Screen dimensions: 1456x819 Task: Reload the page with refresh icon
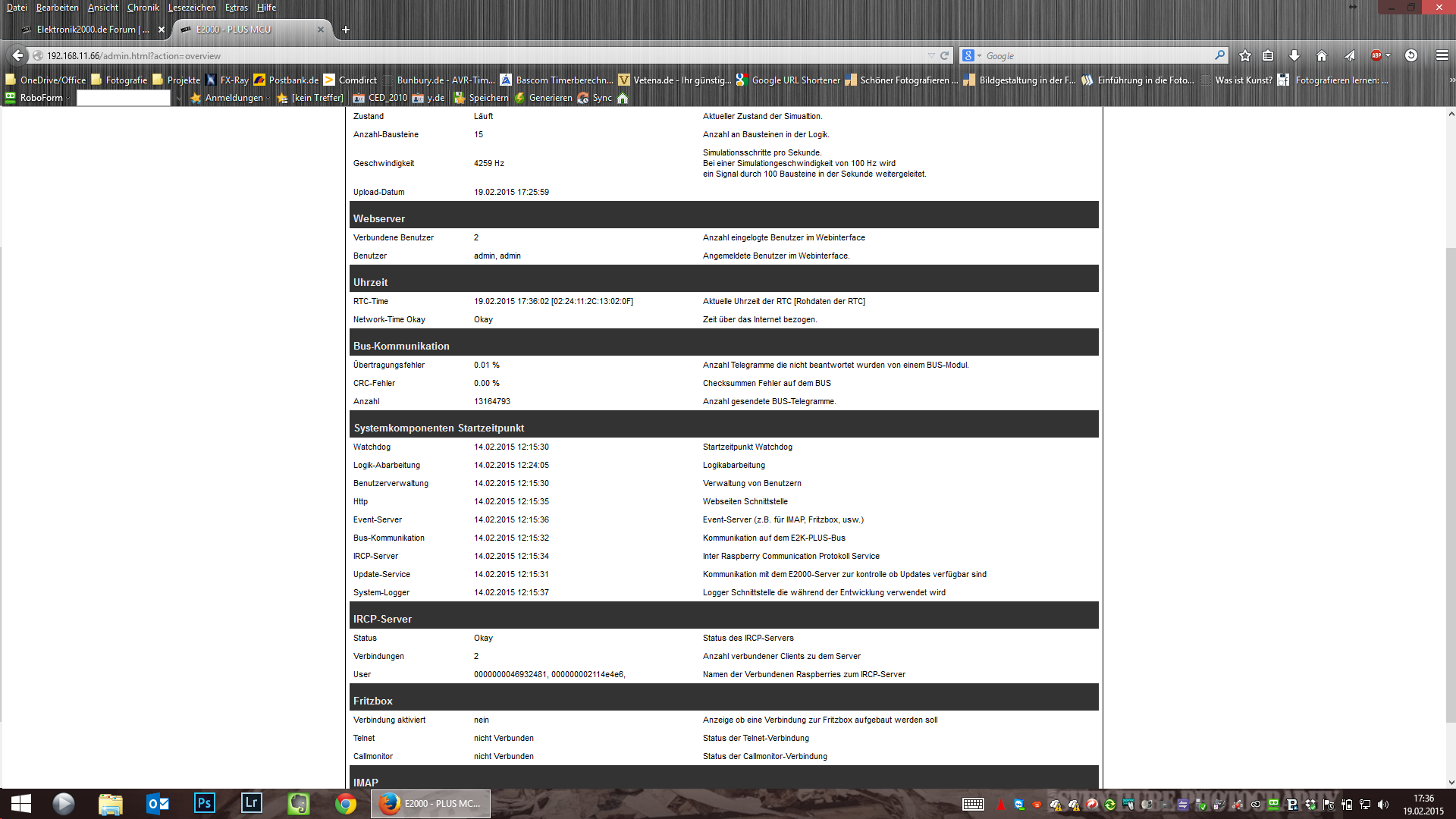[945, 55]
